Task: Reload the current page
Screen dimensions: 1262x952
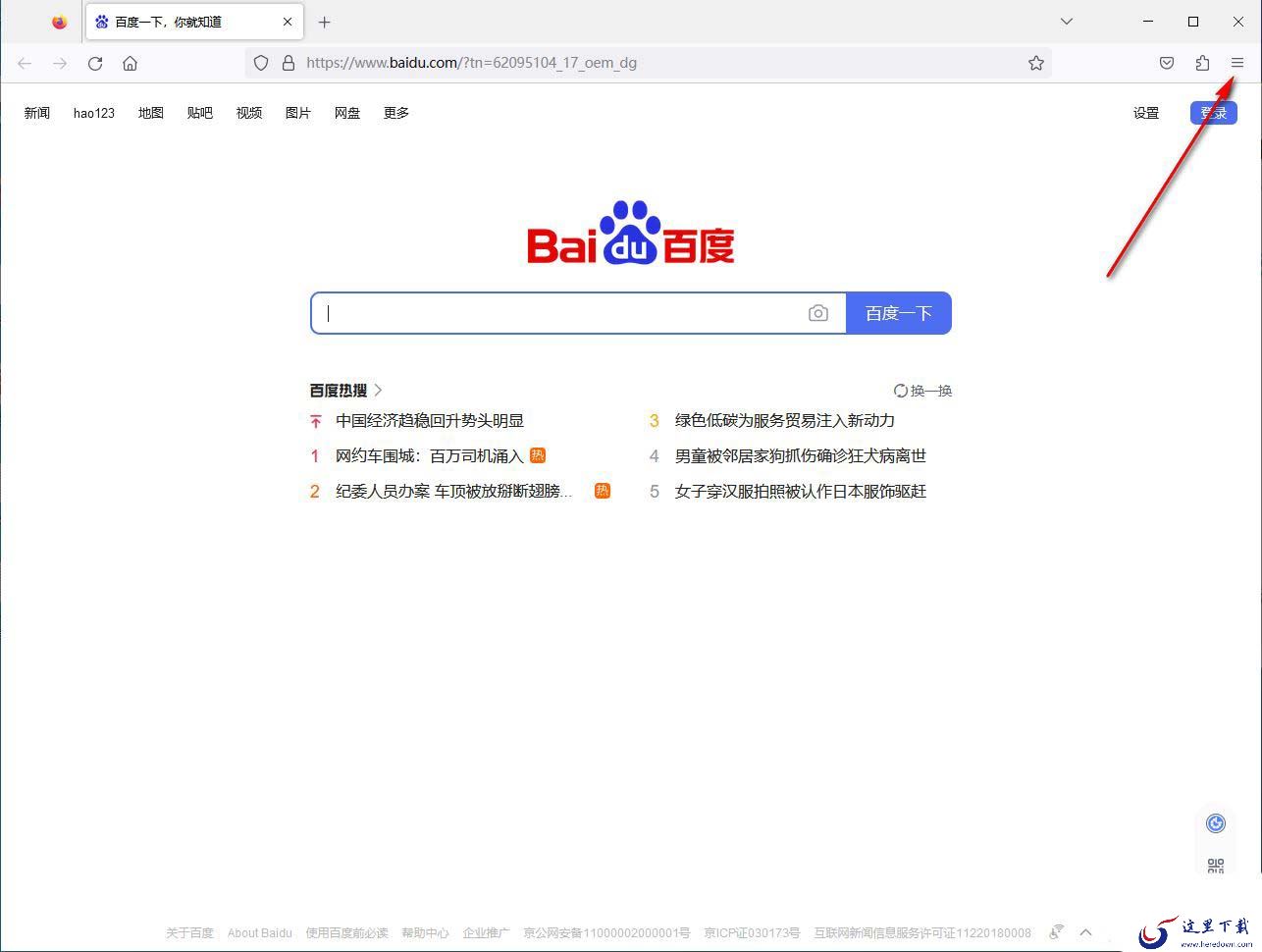Action: tap(95, 63)
